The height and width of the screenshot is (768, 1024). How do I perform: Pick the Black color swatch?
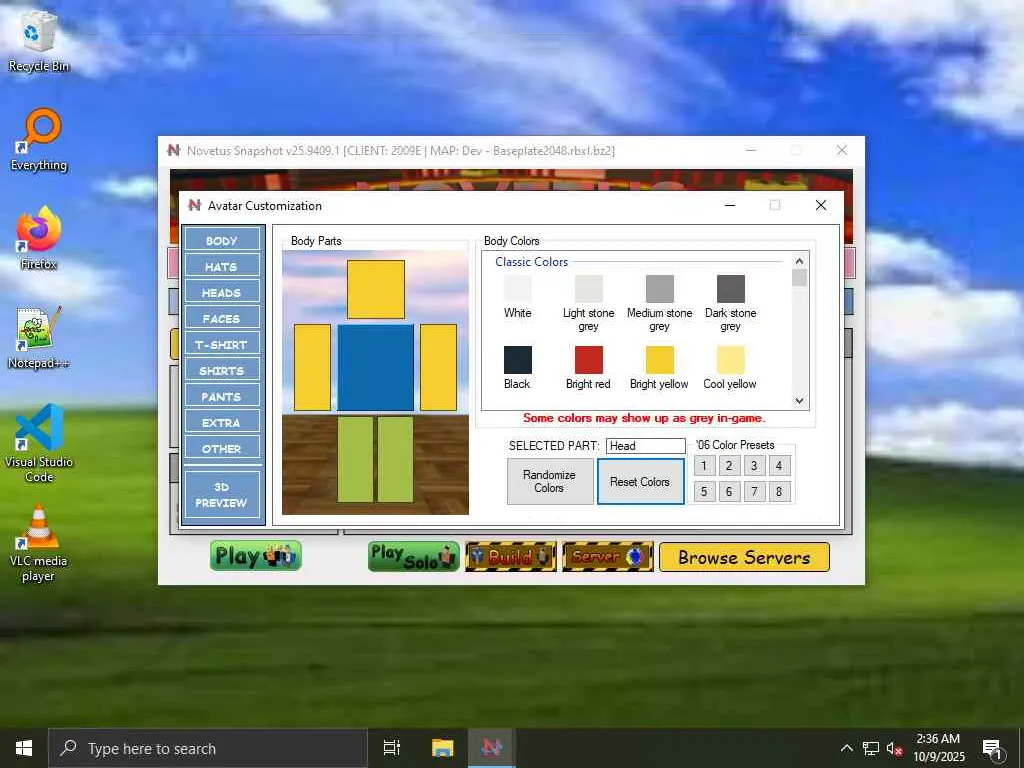(517, 360)
